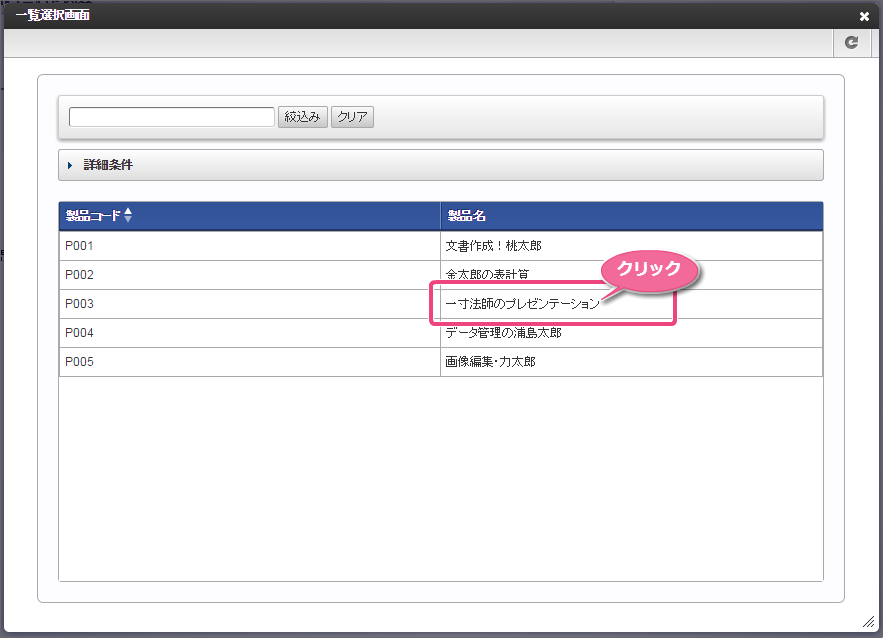Choose データ管理の浦島太郎 product name

(x=503, y=333)
